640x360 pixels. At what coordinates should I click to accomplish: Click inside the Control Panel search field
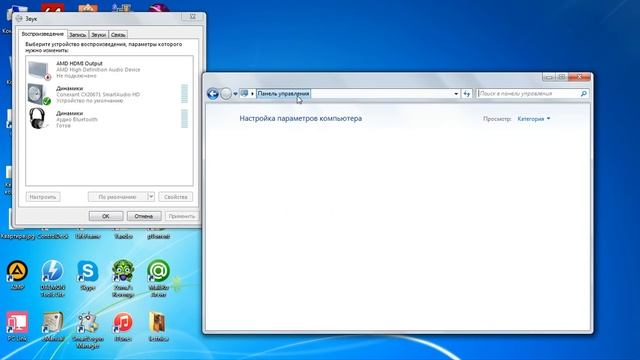(x=529, y=94)
